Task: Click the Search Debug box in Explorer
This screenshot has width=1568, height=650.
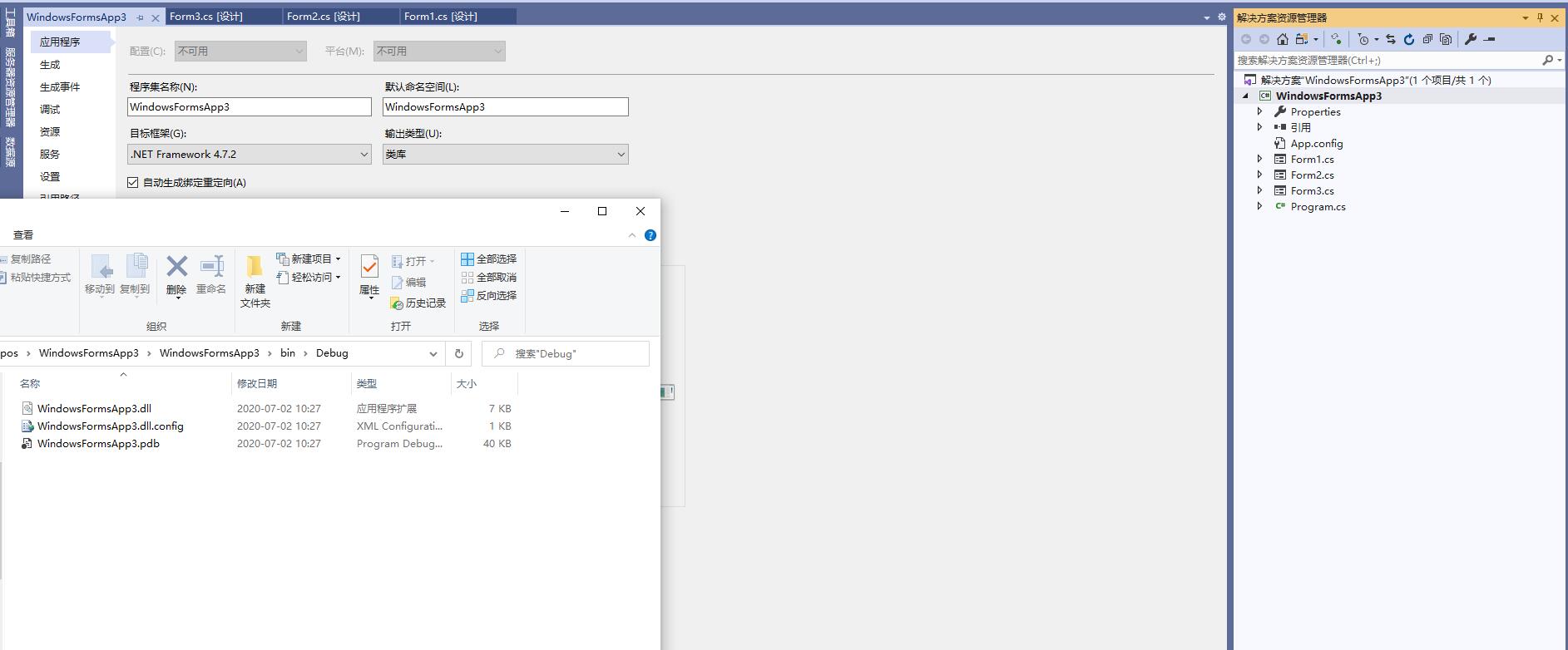Action: point(566,353)
